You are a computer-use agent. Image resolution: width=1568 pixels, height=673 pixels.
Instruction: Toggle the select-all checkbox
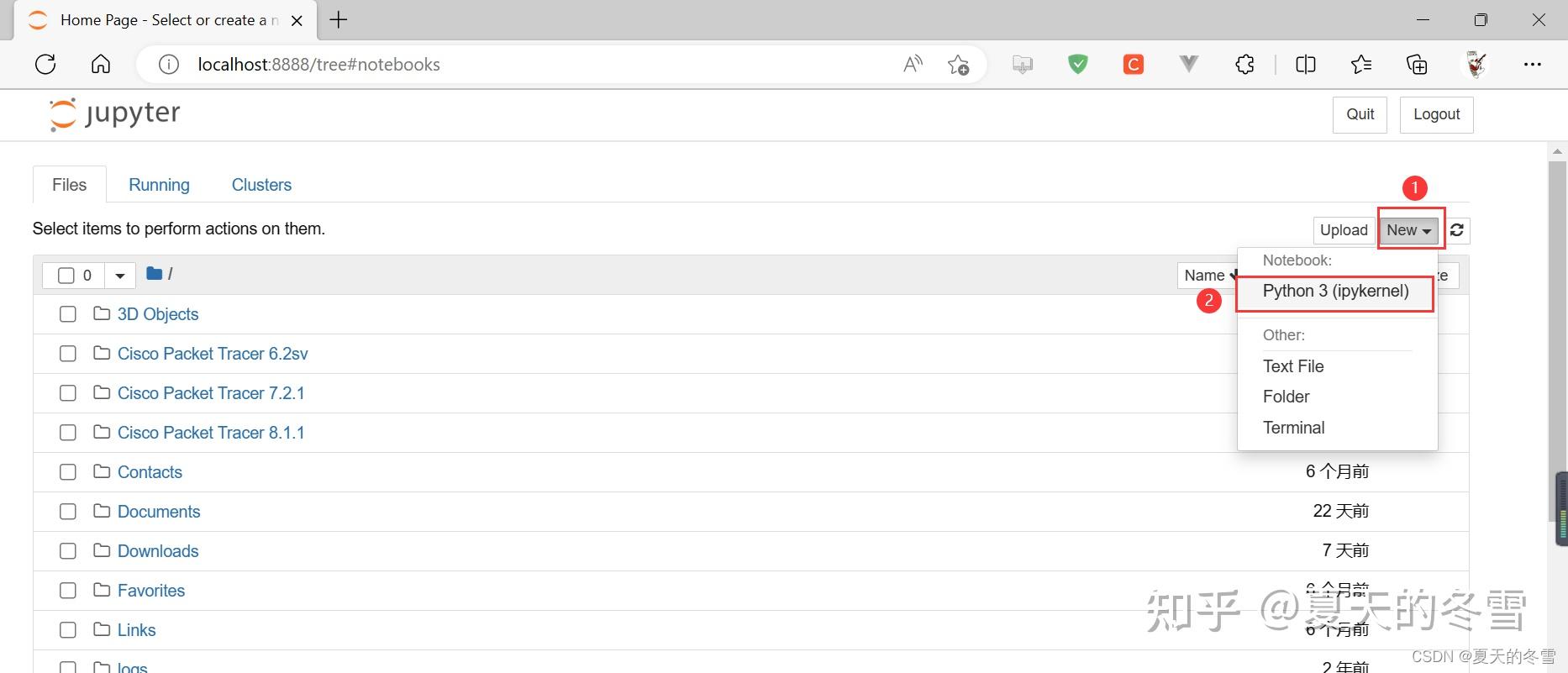[x=66, y=276]
